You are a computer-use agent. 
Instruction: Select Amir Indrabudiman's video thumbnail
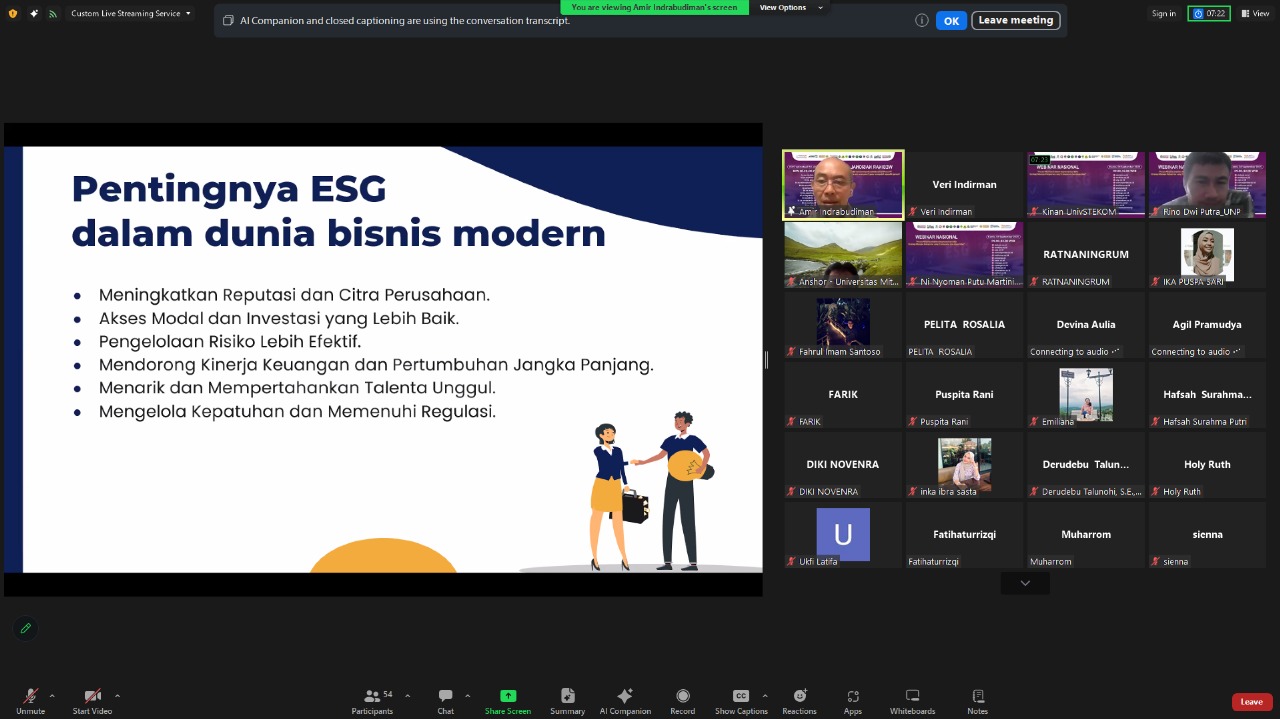(843, 185)
